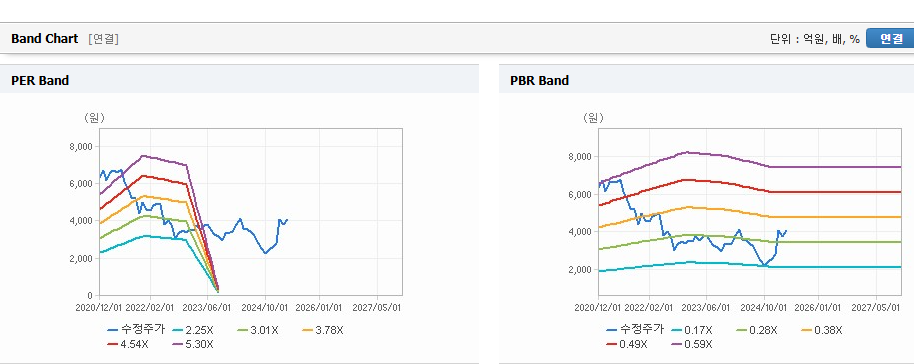
Task: Click 2020/12/01 axis label in PBR Band chart
Action: [598, 307]
